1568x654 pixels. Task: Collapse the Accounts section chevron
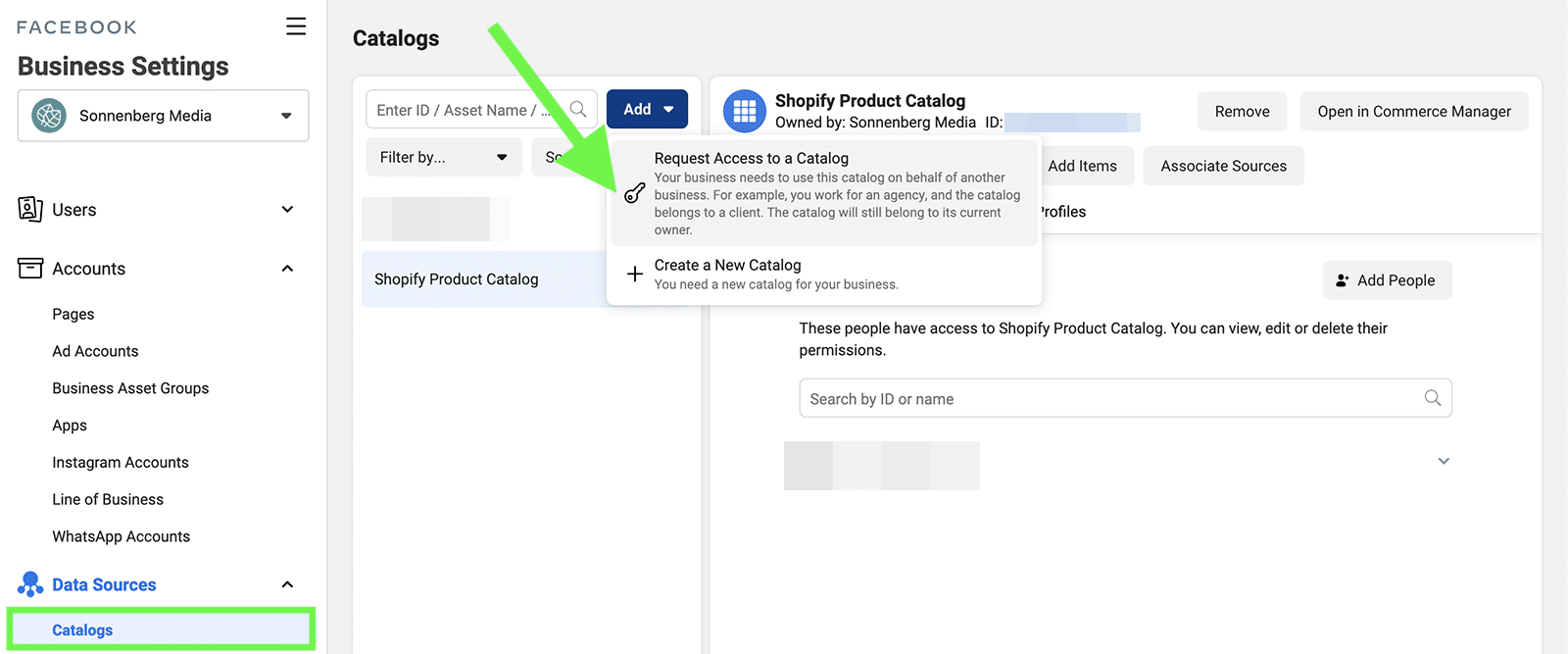[287, 269]
